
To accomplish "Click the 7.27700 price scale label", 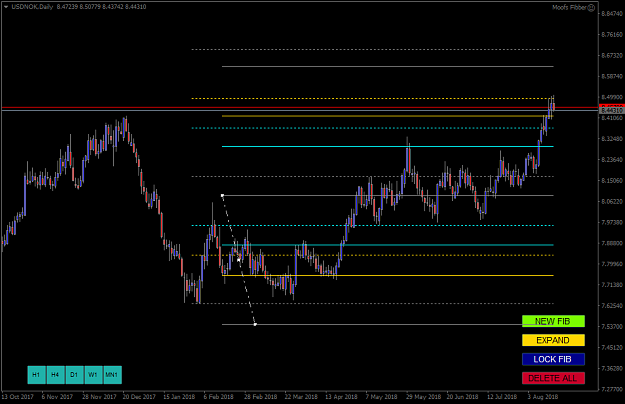I will (x=612, y=389).
